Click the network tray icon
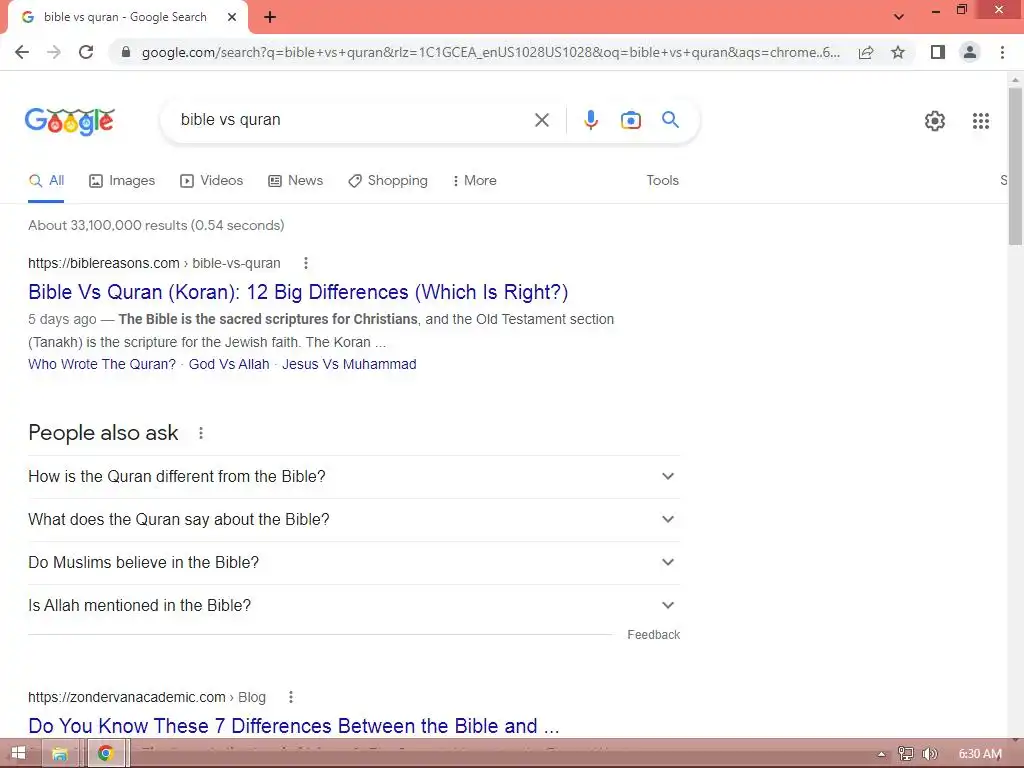This screenshot has width=1024, height=768. pyautogui.click(x=905, y=754)
